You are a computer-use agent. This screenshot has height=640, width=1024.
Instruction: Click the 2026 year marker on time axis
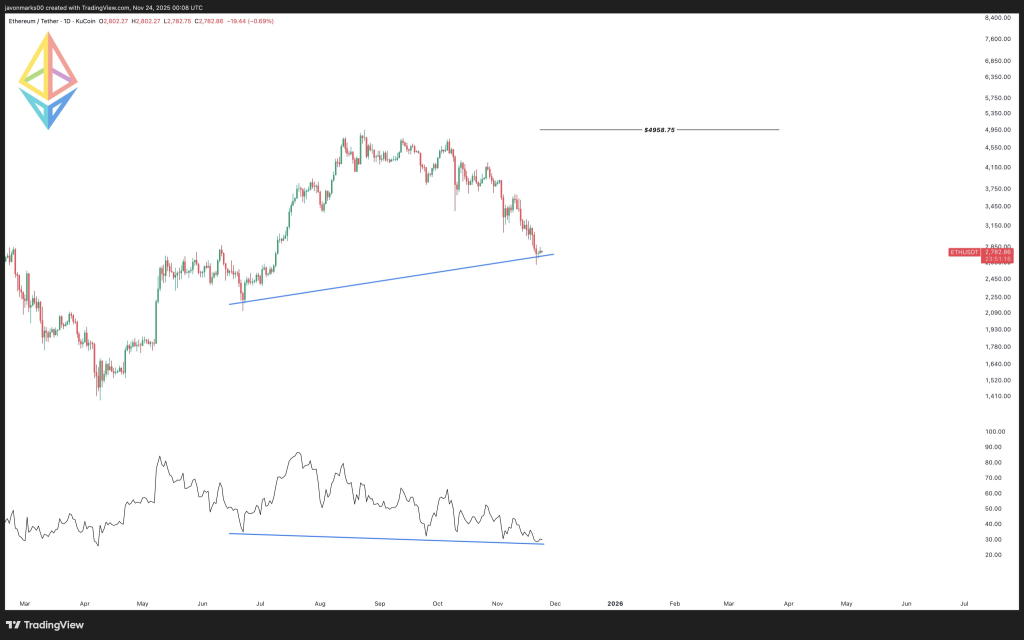point(615,604)
